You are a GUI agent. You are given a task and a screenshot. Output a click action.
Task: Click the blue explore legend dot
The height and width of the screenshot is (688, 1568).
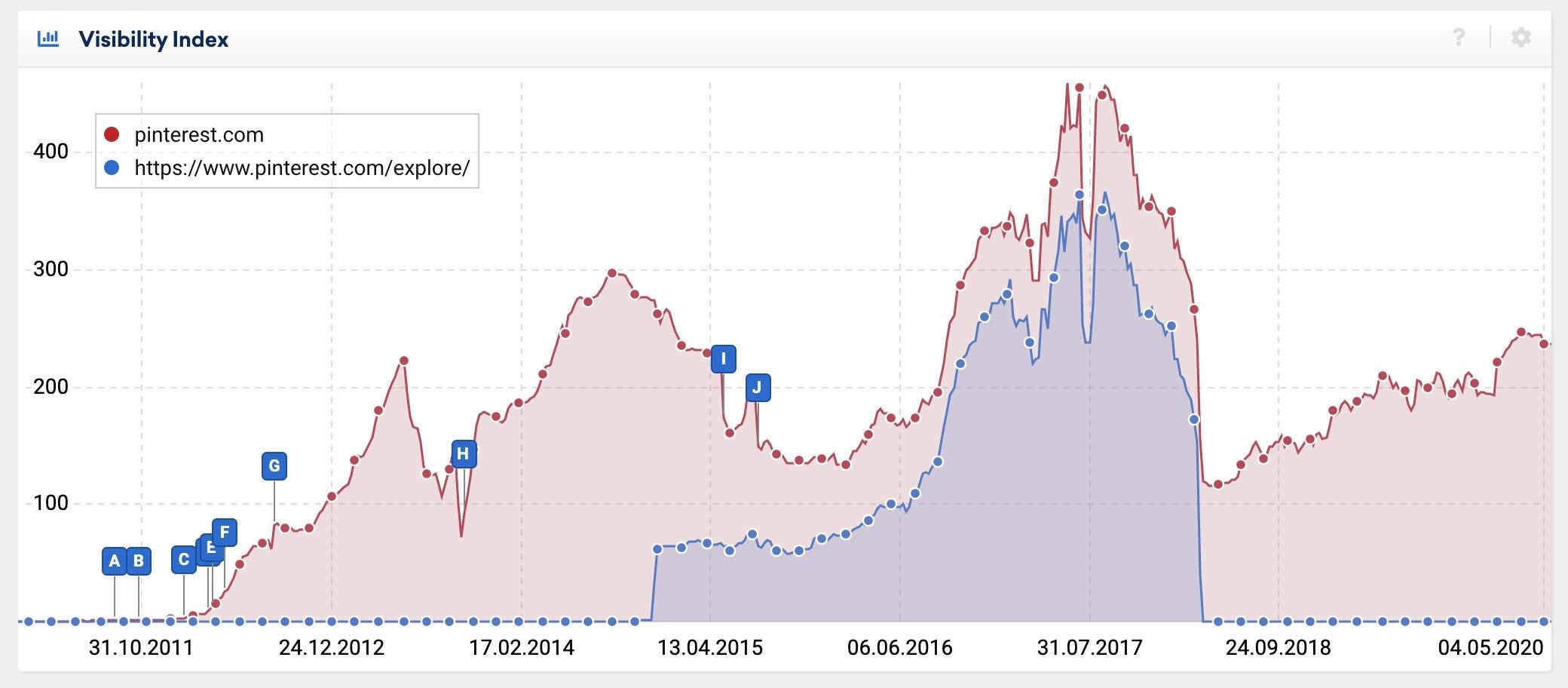112,167
